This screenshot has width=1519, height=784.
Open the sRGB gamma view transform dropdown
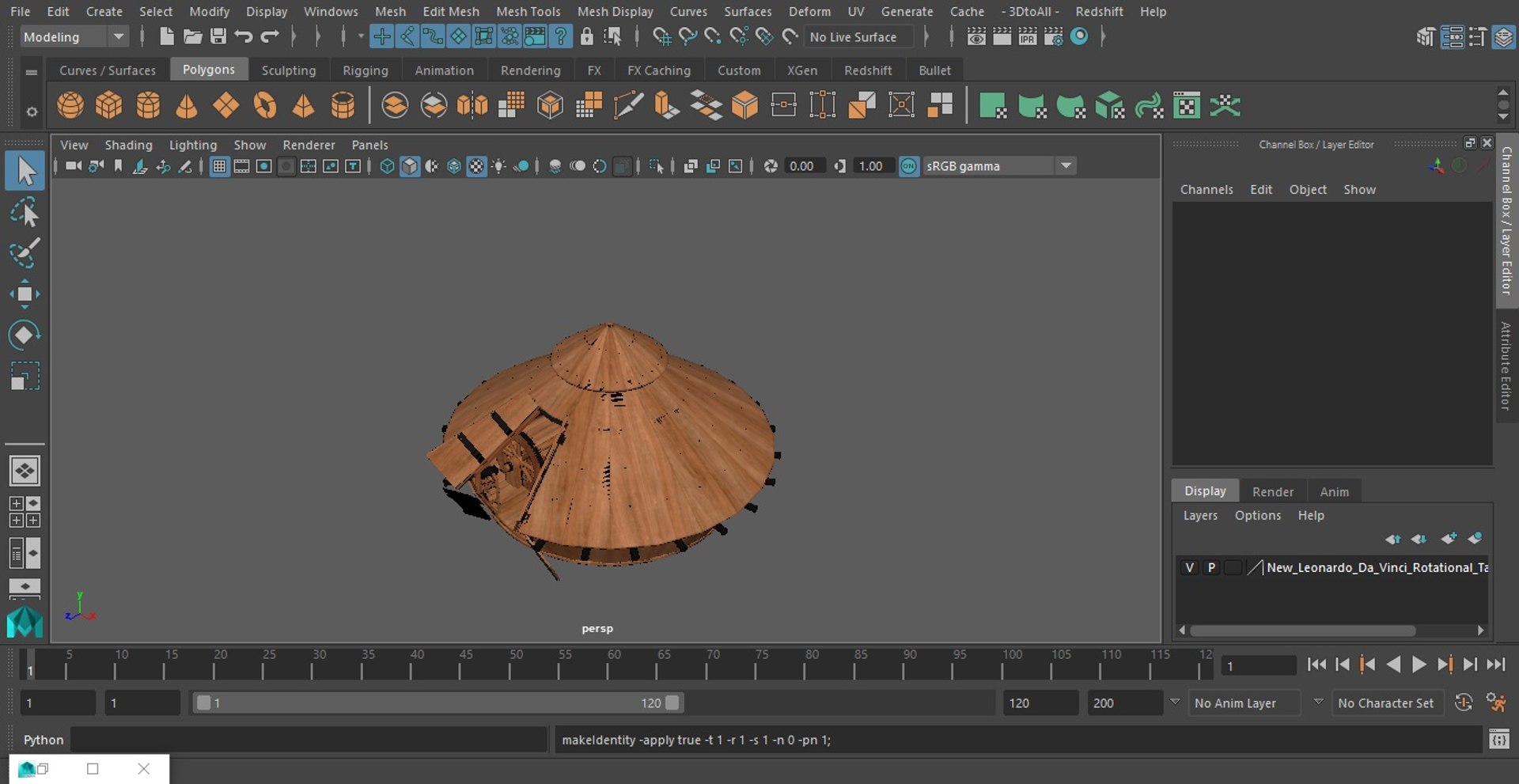pos(999,166)
